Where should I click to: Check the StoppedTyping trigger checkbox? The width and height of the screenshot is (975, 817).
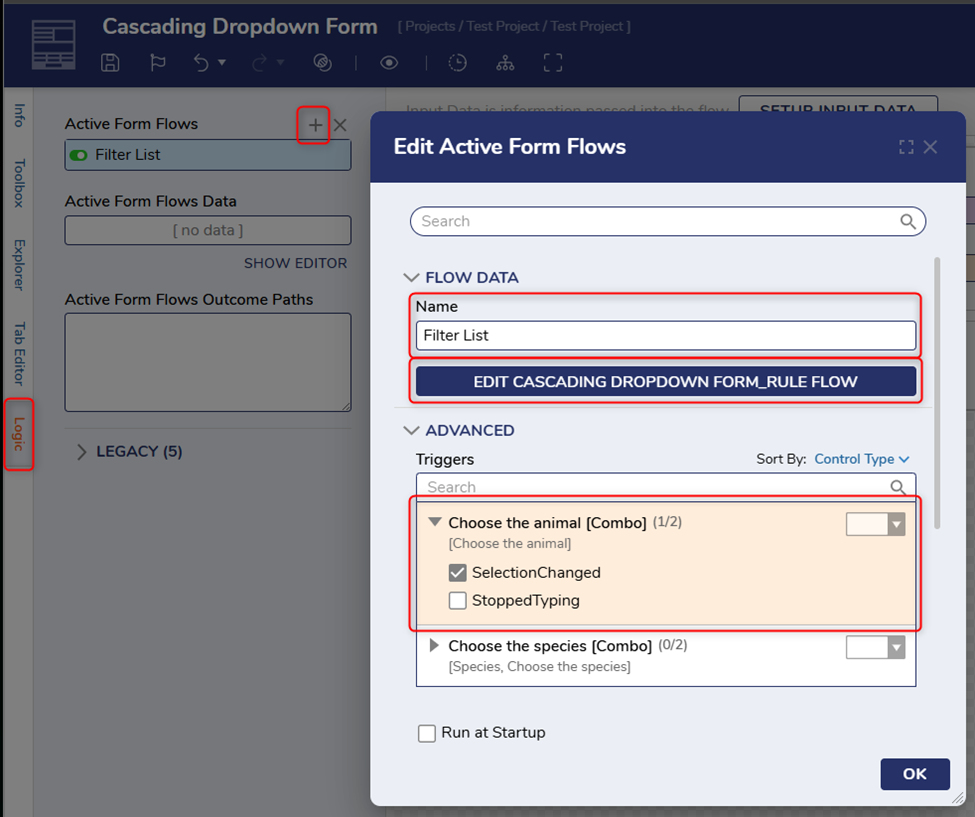(458, 601)
